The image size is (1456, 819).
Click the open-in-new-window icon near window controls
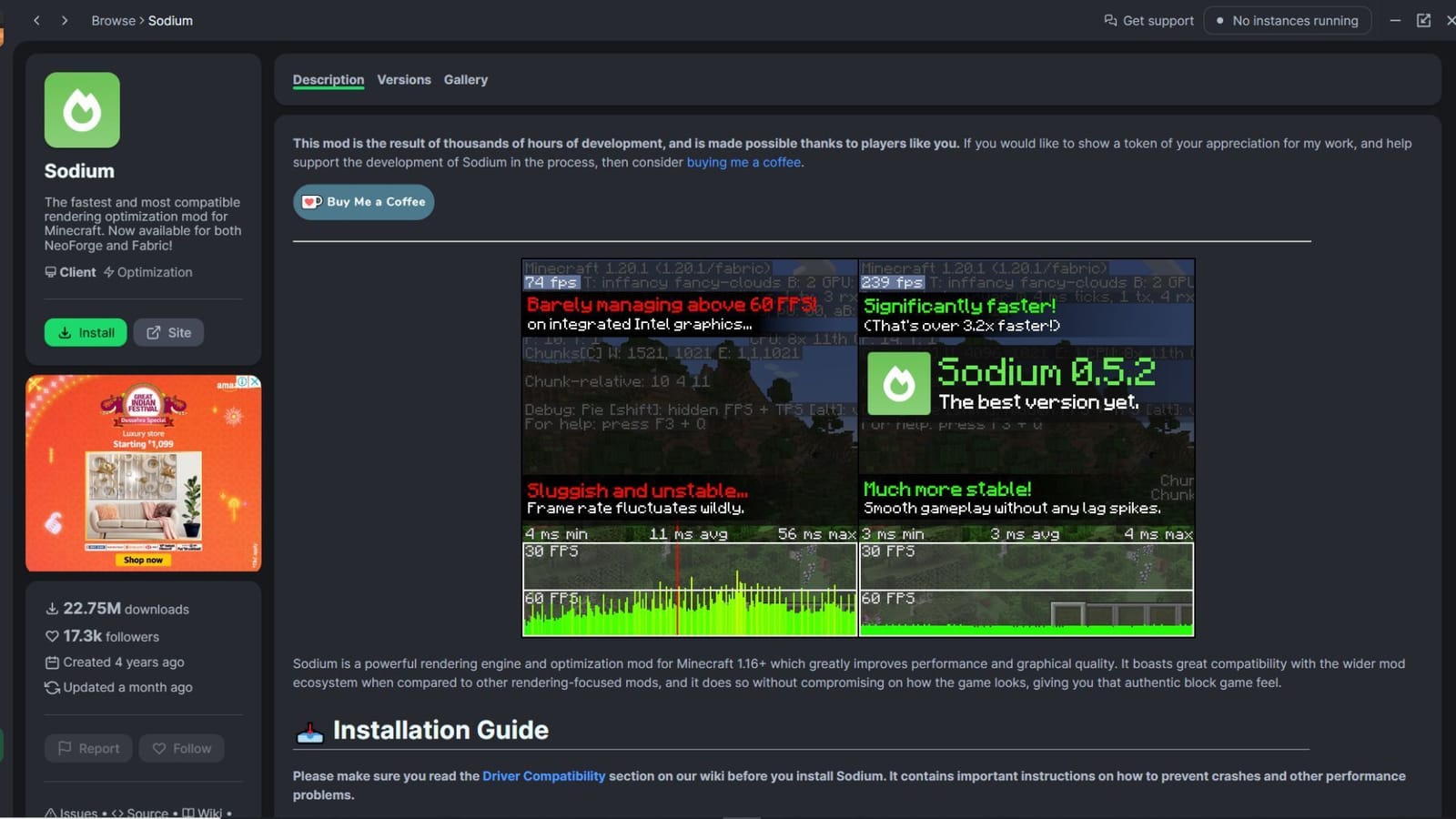pos(1422,20)
